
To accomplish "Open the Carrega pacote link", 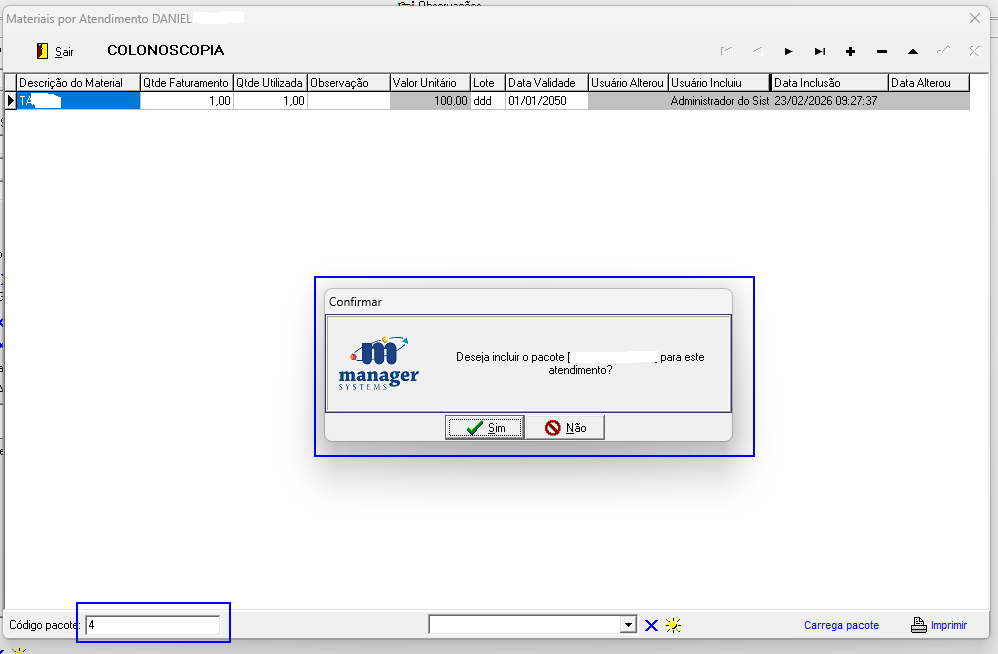I will pyautogui.click(x=841, y=625).
